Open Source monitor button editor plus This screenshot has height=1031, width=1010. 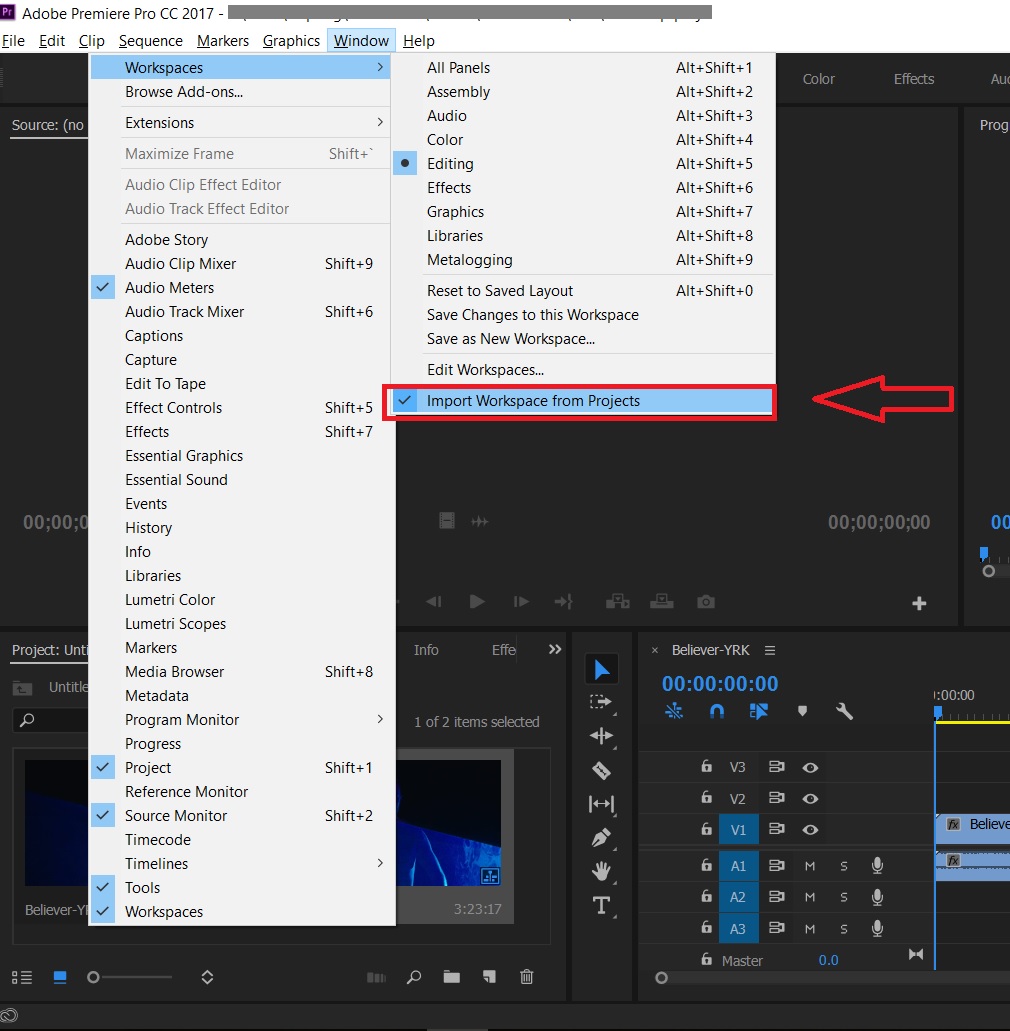point(919,603)
